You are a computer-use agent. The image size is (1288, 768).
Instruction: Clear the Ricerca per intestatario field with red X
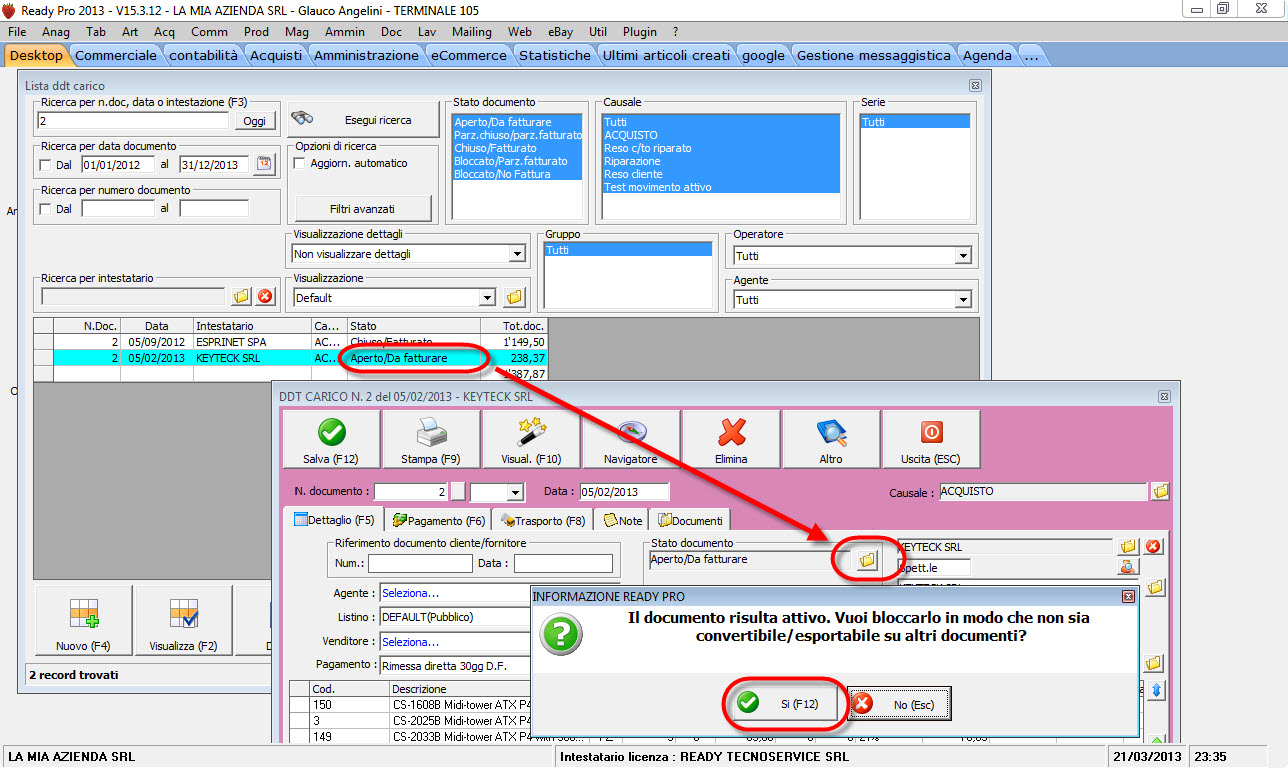265,296
